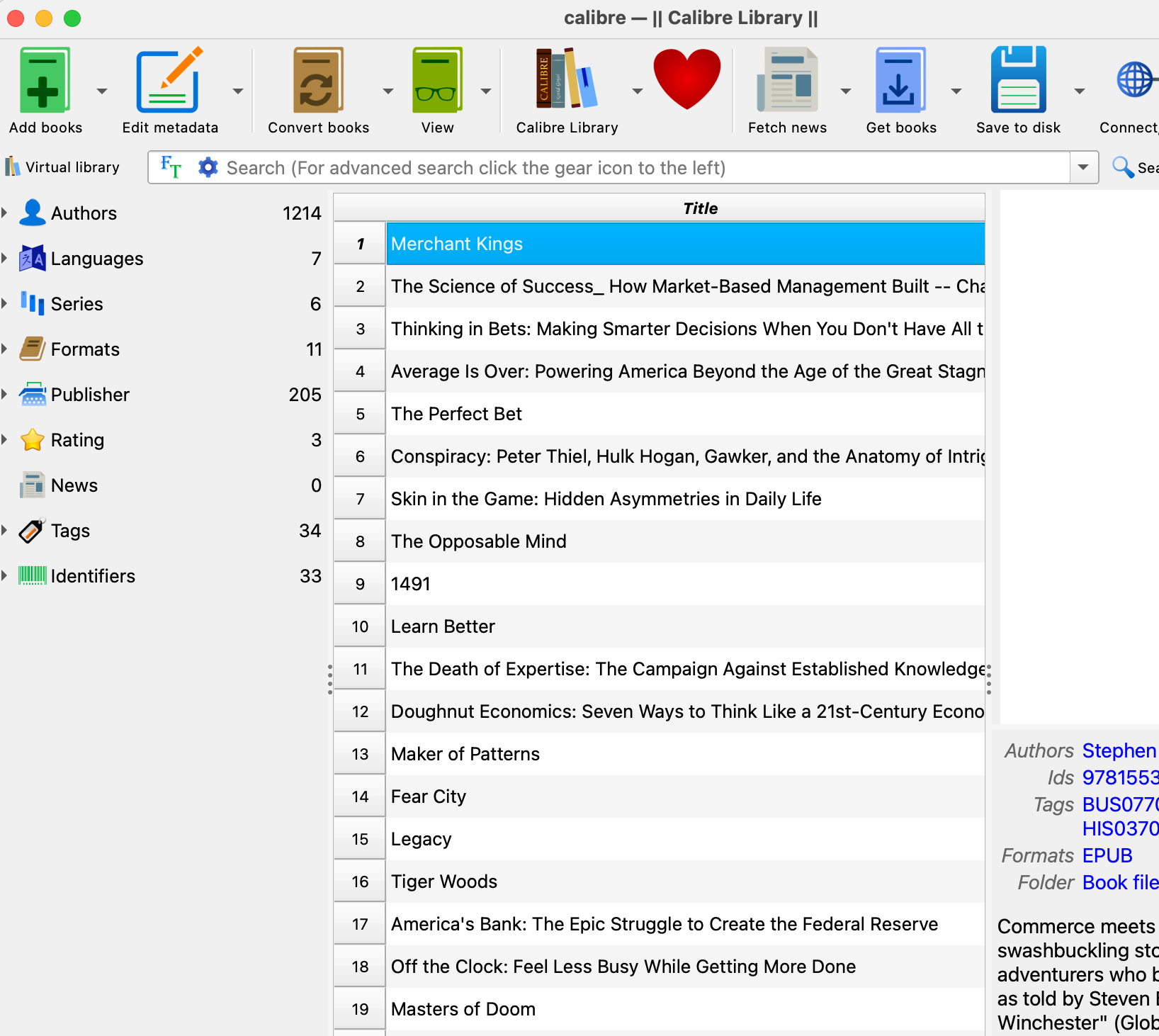This screenshot has height=1036, width=1159.
Task: Click the BUS077 tag link
Action: point(1120,804)
